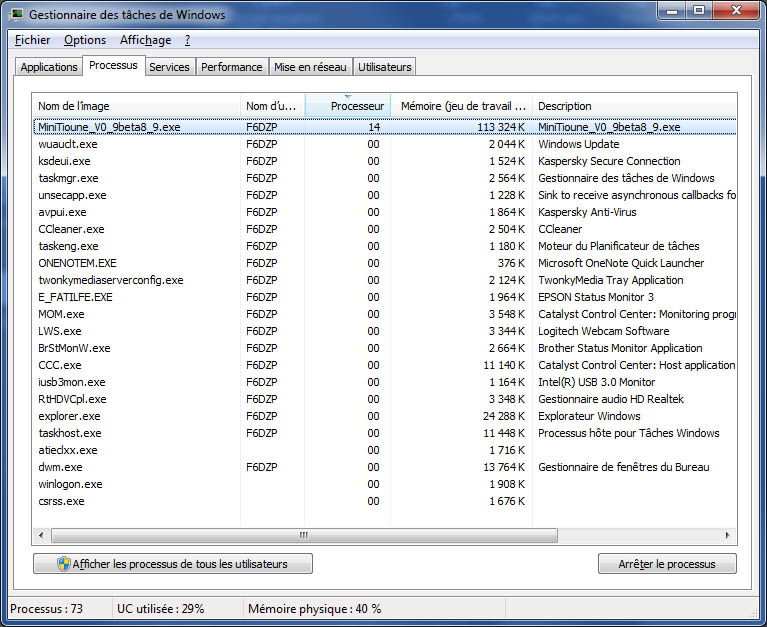Open the Fichier menu

[32, 40]
